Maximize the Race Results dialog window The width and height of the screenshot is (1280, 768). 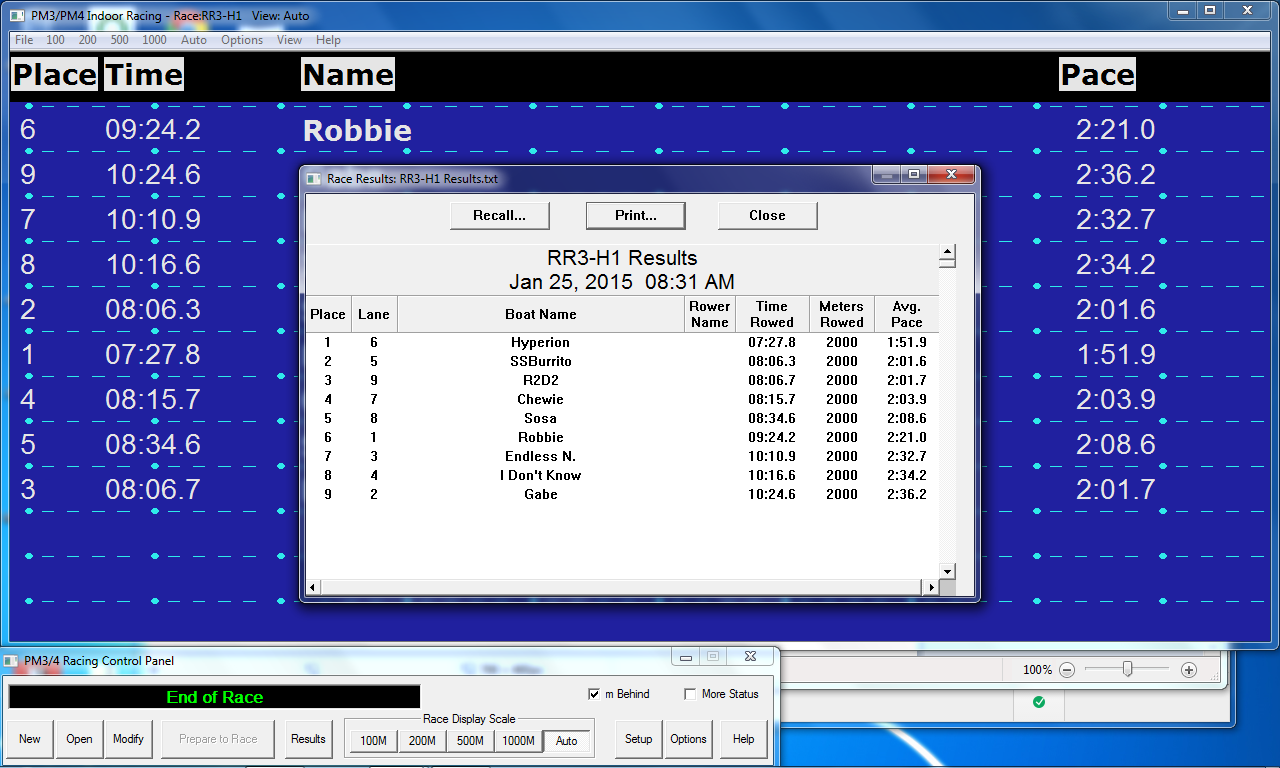(x=913, y=175)
